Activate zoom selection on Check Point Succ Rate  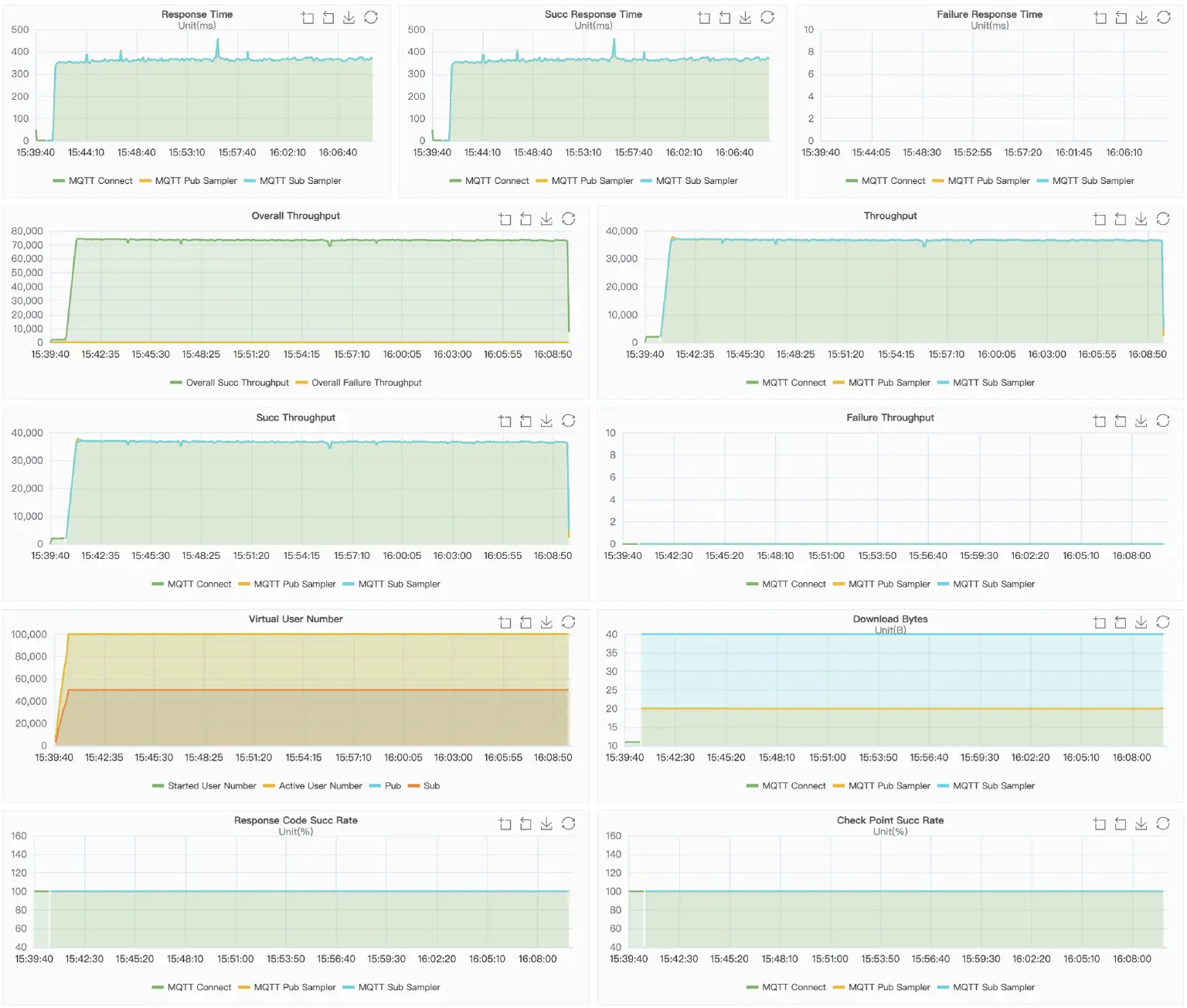[1100, 823]
